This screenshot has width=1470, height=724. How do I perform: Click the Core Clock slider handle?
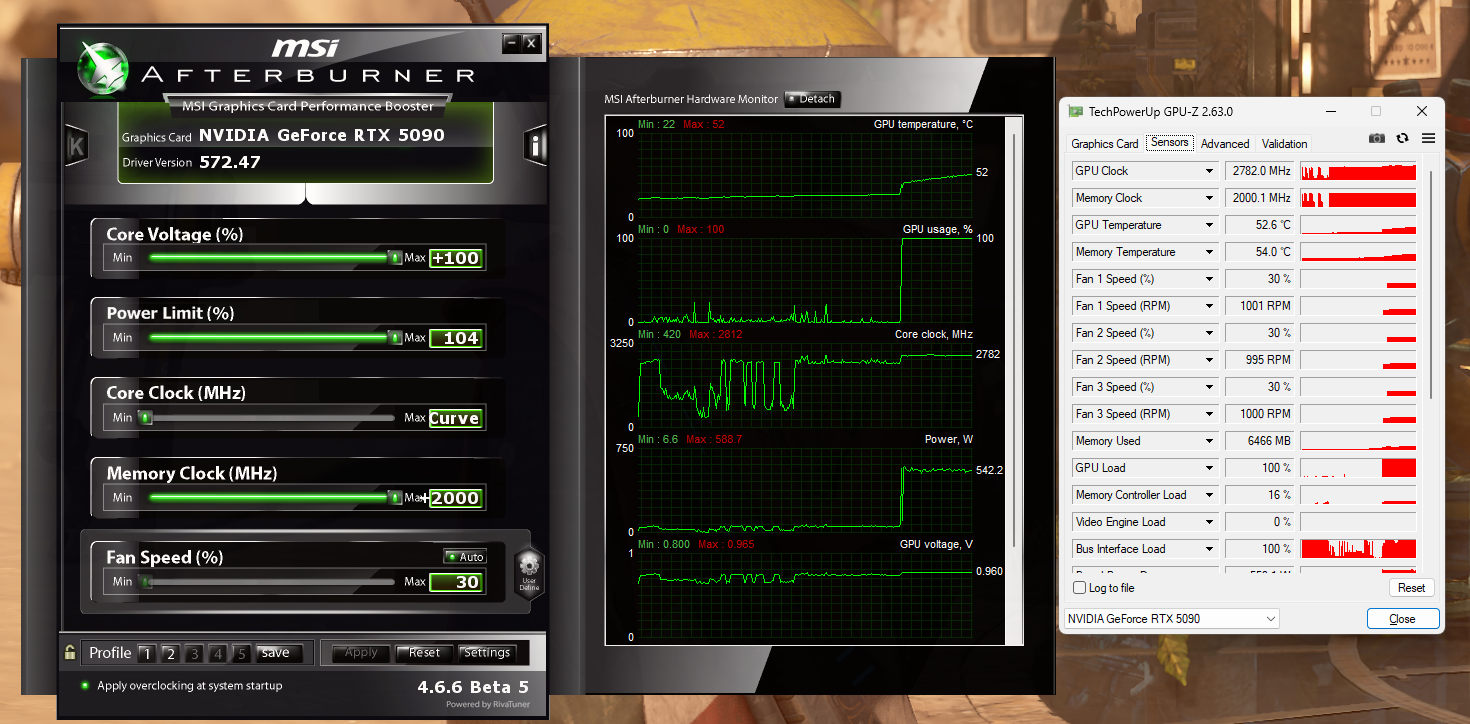146,418
